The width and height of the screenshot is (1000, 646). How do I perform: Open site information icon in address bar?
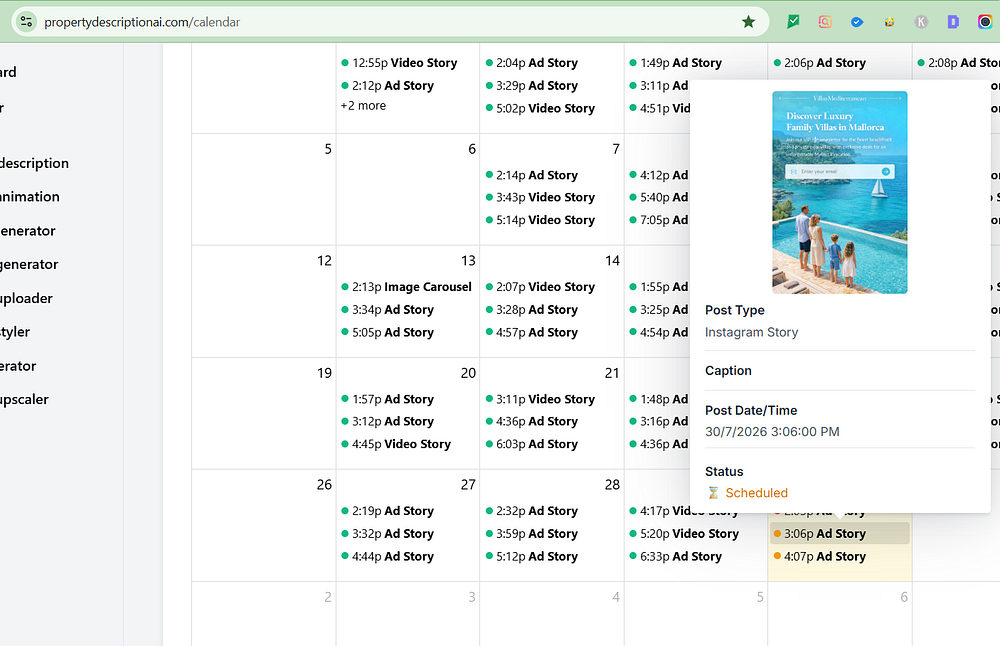click(x=26, y=22)
